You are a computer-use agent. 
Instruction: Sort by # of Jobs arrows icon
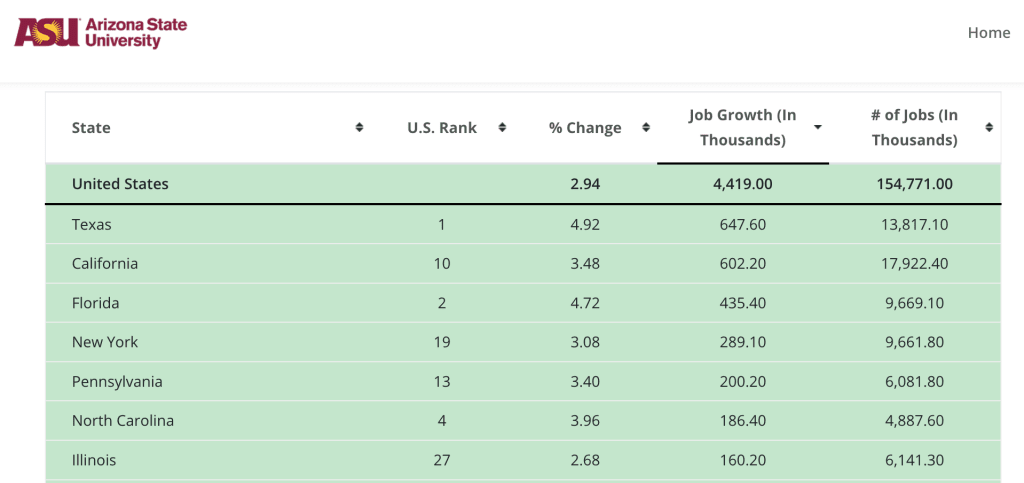click(x=989, y=127)
